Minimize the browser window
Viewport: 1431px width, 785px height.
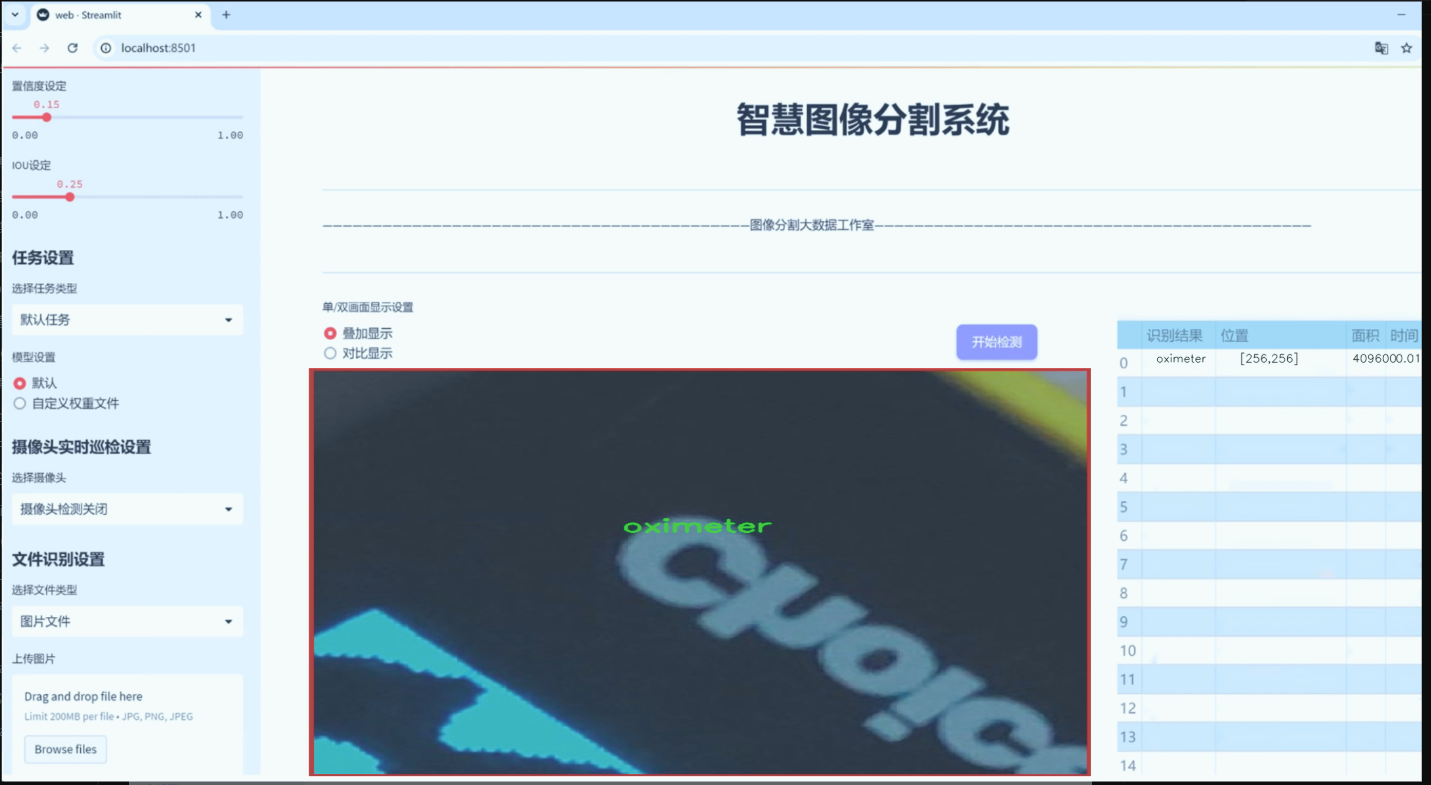[x=1402, y=15]
